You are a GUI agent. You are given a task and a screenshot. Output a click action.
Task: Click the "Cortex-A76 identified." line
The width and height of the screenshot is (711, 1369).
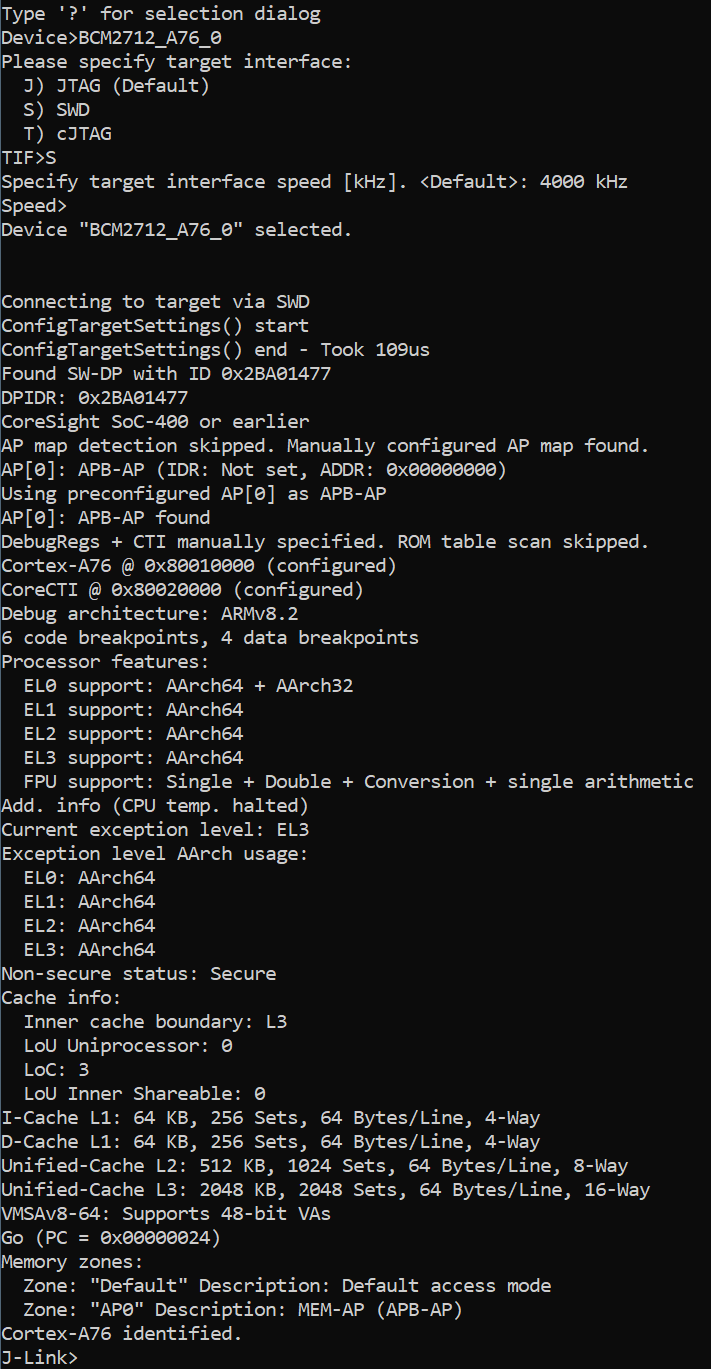(x=122, y=1334)
